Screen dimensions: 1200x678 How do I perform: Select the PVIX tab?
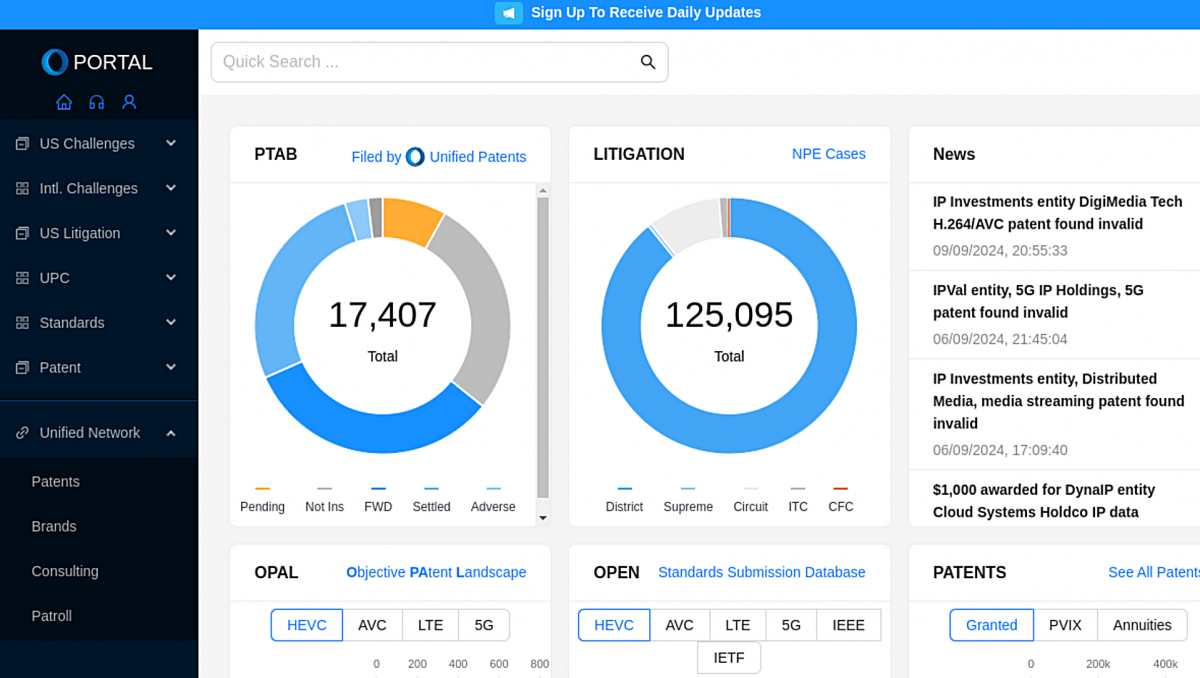pyautogui.click(x=1065, y=625)
